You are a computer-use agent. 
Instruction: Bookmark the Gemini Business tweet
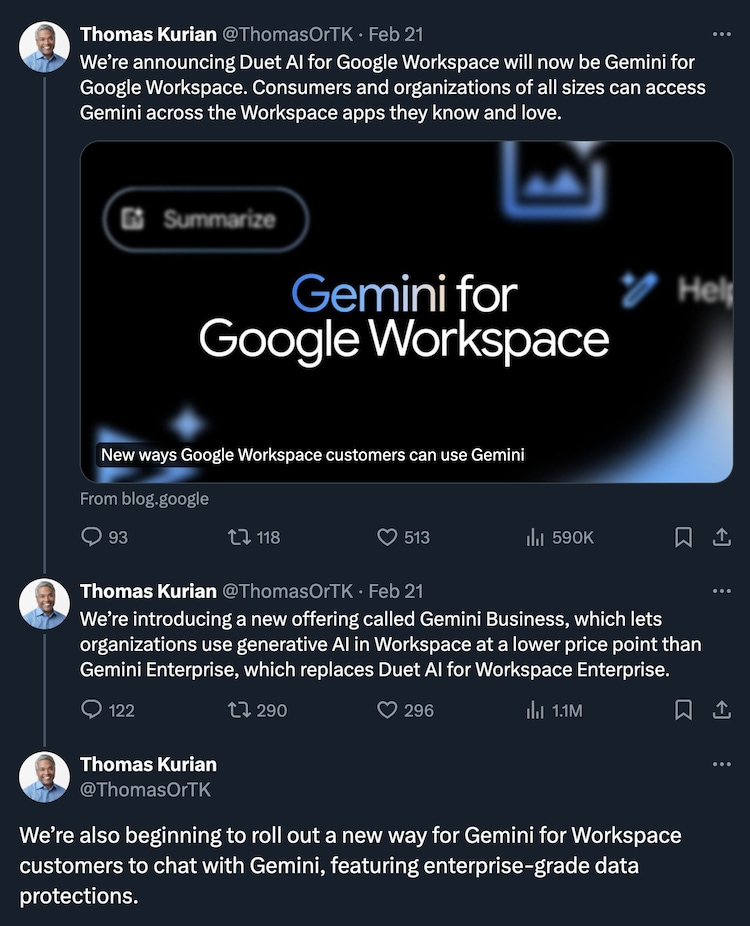pos(683,710)
